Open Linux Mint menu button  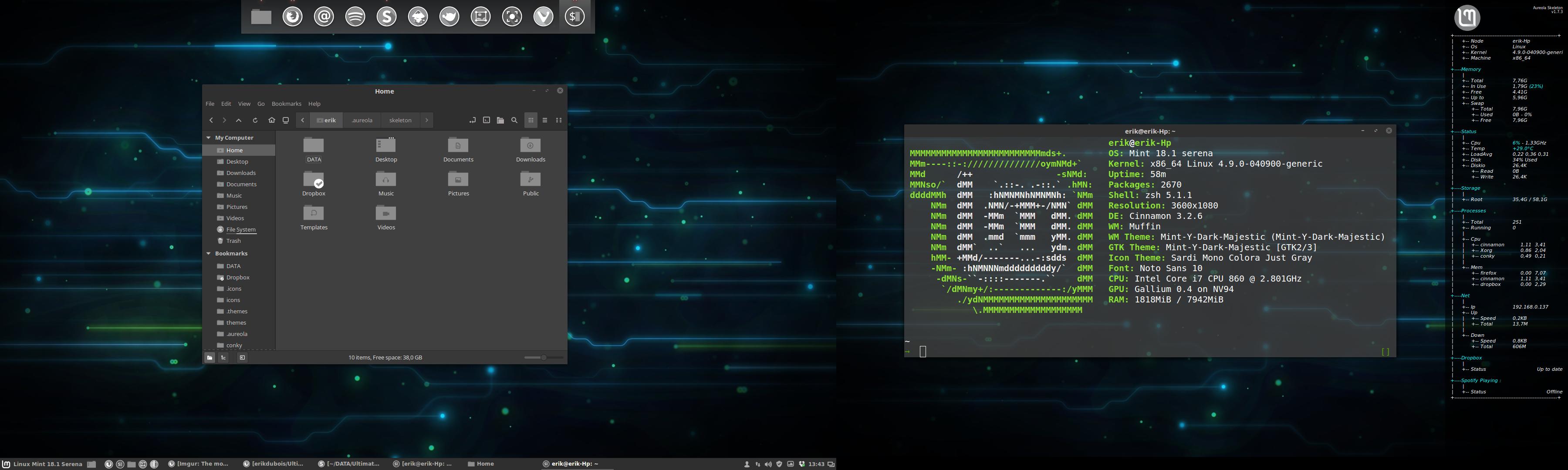pyautogui.click(x=43, y=464)
